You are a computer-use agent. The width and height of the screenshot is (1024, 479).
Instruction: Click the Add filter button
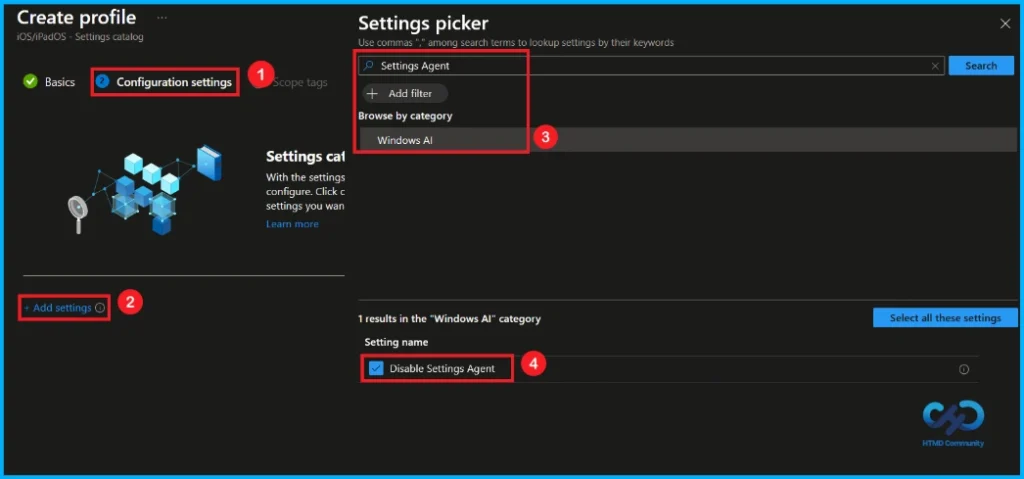[405, 93]
